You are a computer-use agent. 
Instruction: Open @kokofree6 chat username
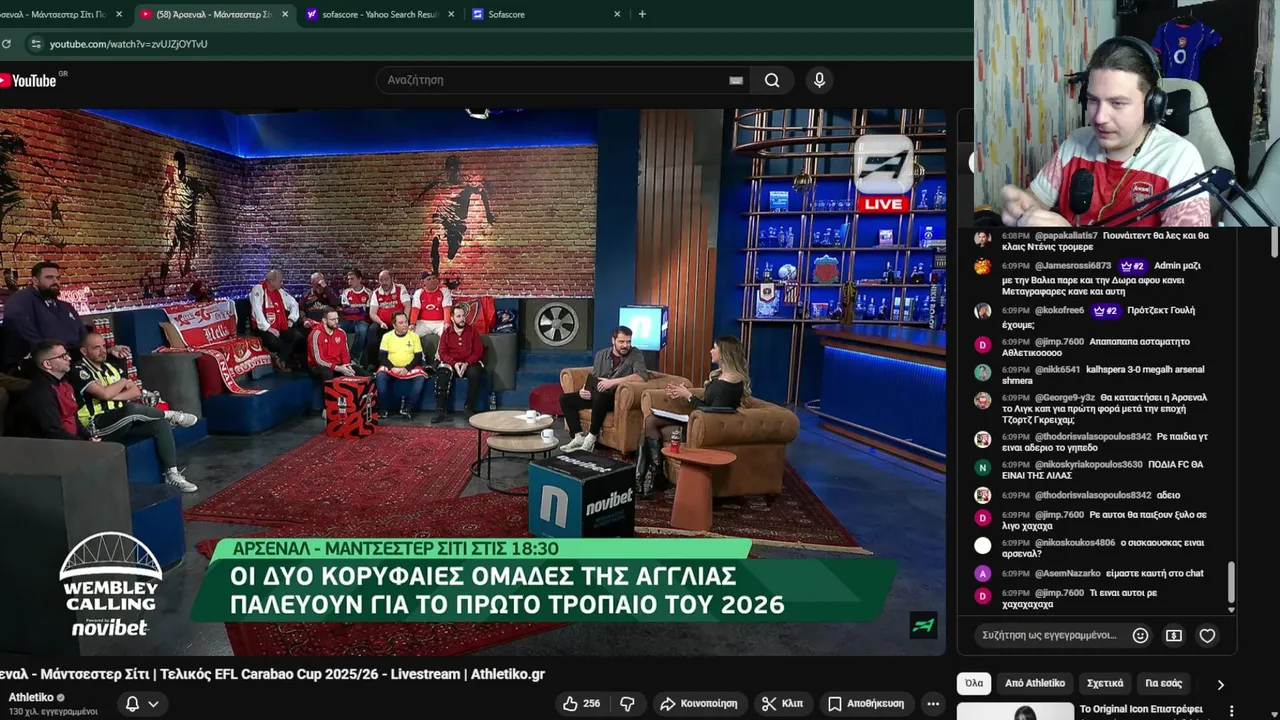click(x=1060, y=311)
